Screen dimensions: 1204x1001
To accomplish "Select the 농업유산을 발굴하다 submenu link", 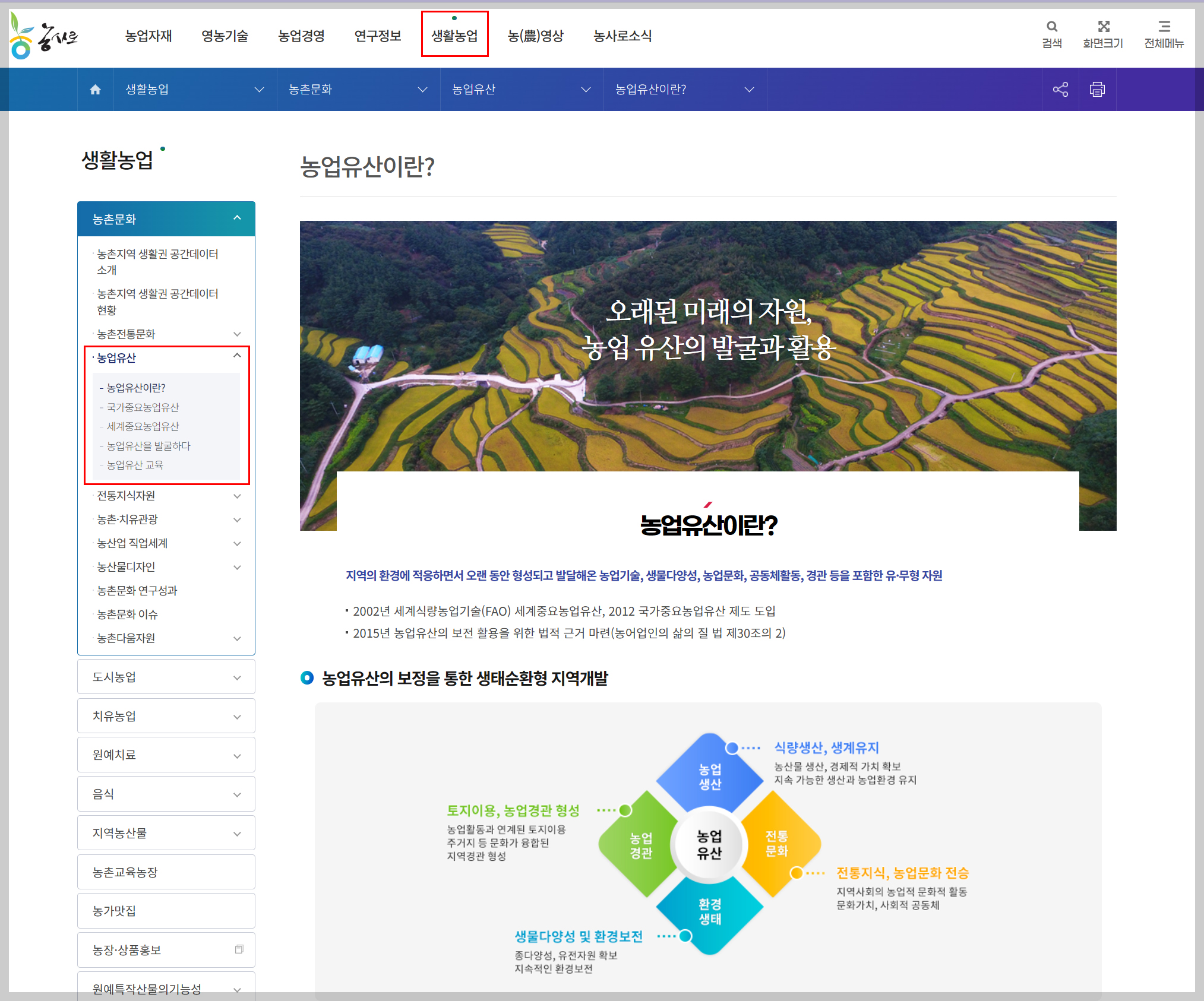I will point(148,446).
